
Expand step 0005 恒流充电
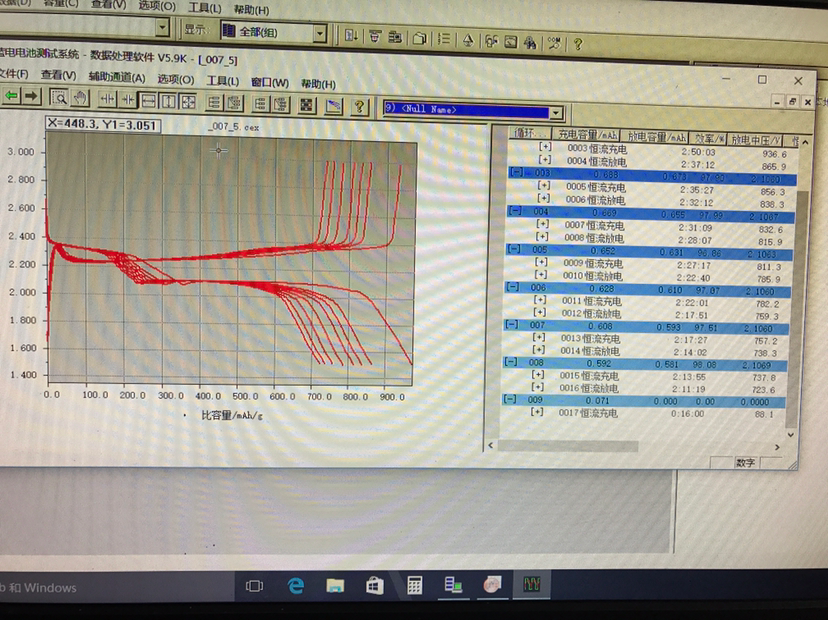click(543, 185)
